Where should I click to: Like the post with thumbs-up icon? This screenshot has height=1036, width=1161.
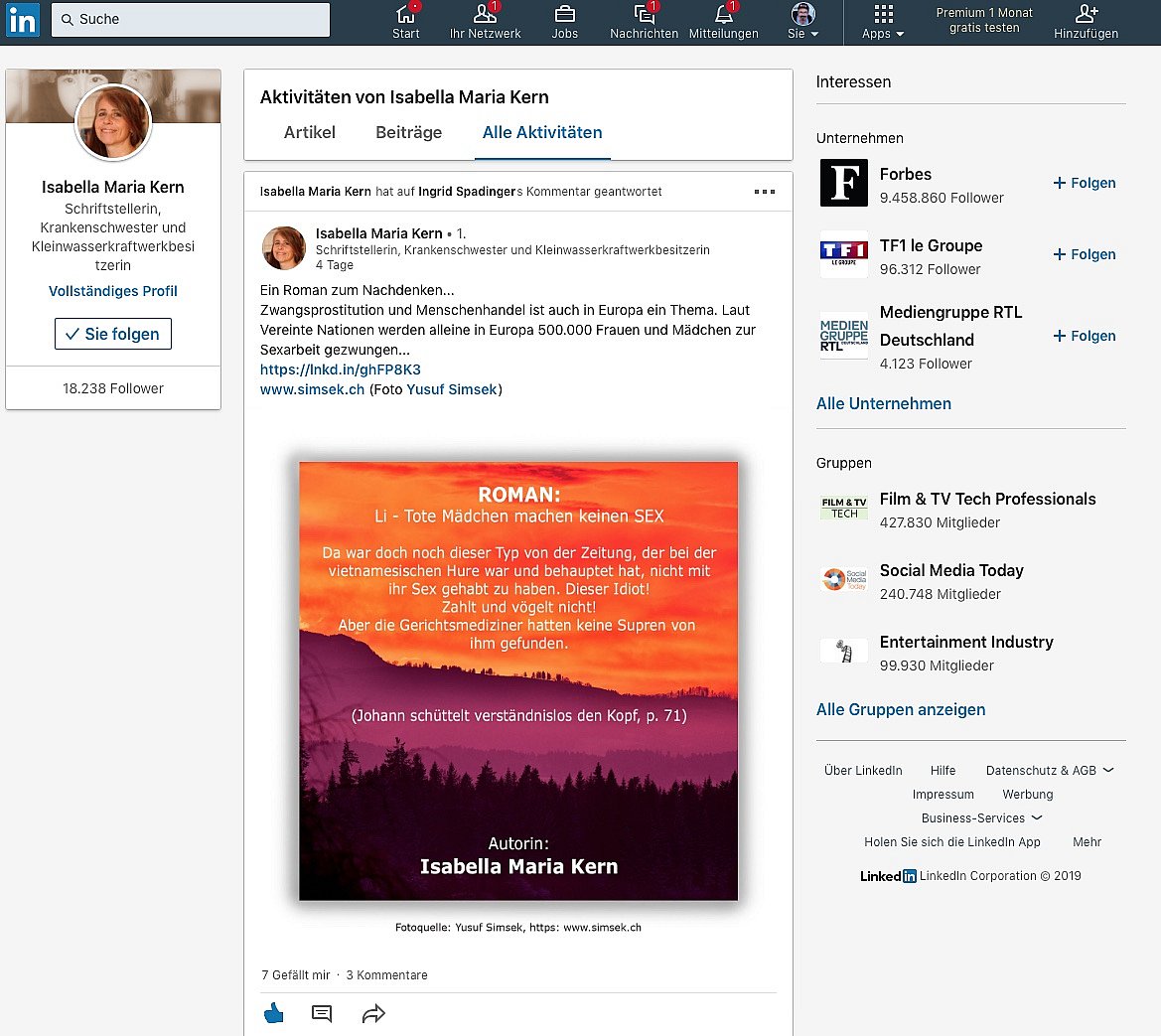[274, 1013]
